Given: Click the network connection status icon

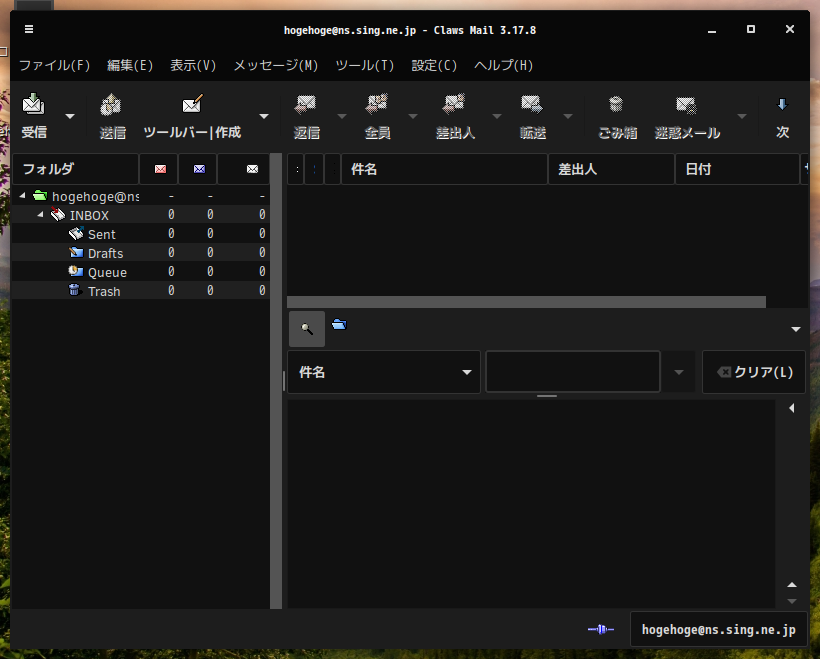Looking at the screenshot, I should point(601,629).
